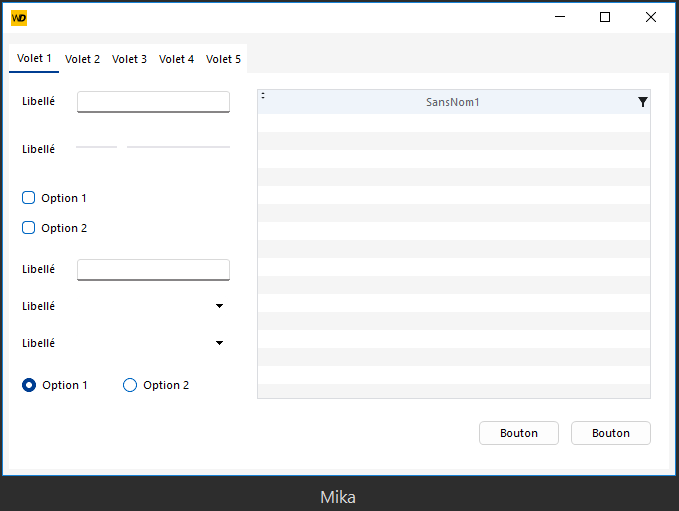Maximize the window
The image size is (679, 511).
(x=604, y=17)
